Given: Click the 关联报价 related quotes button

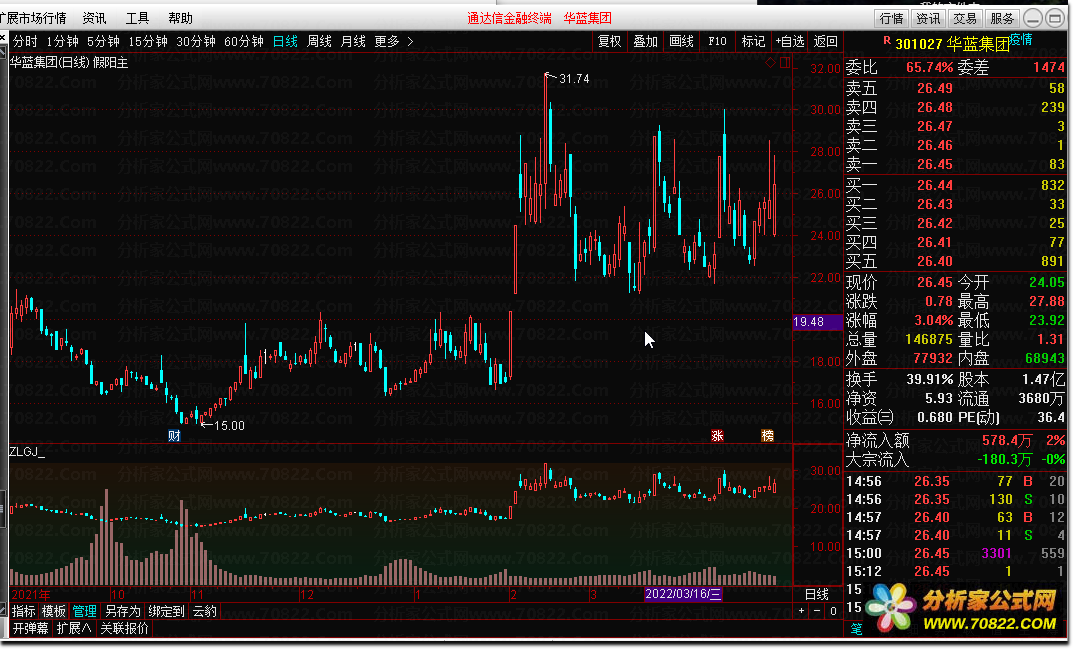Looking at the screenshot, I should click(x=124, y=628).
